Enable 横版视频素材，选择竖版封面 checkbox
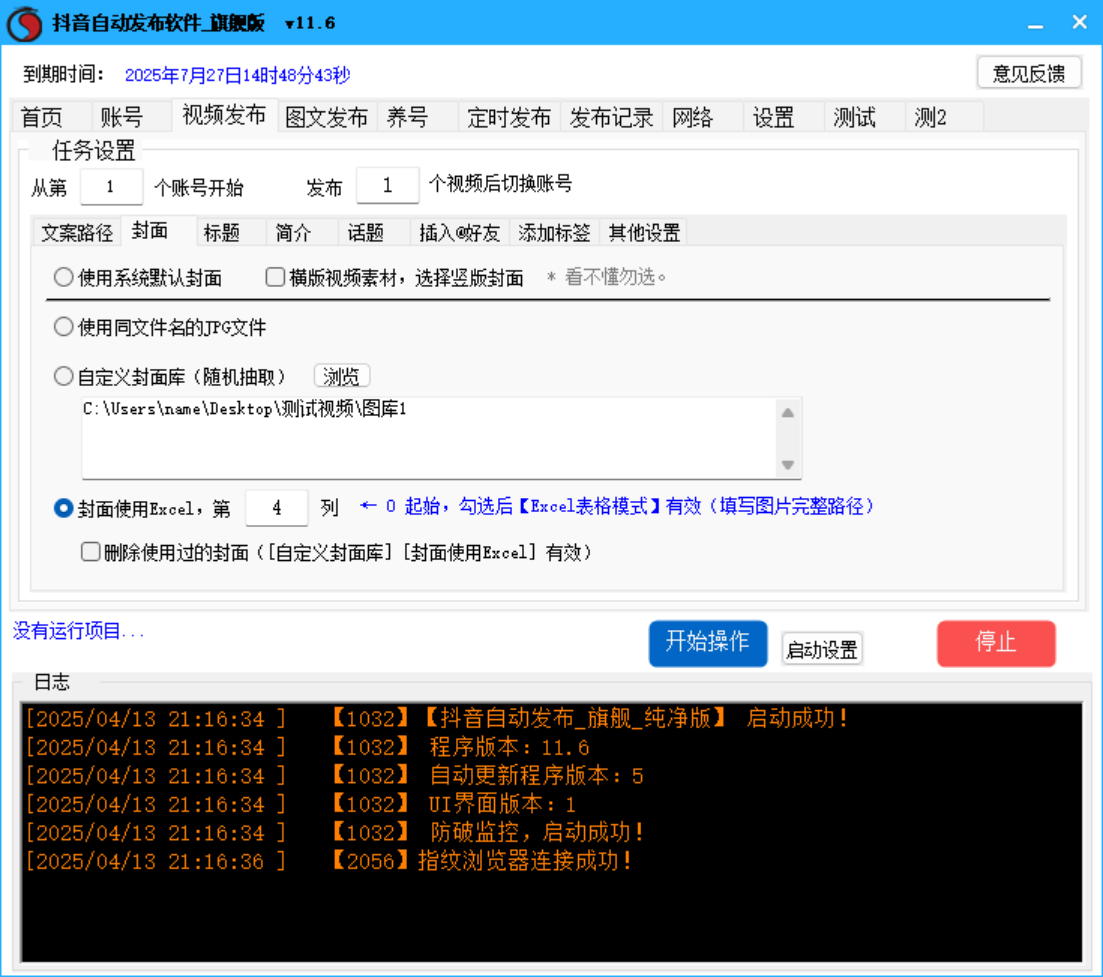 pos(395,278)
